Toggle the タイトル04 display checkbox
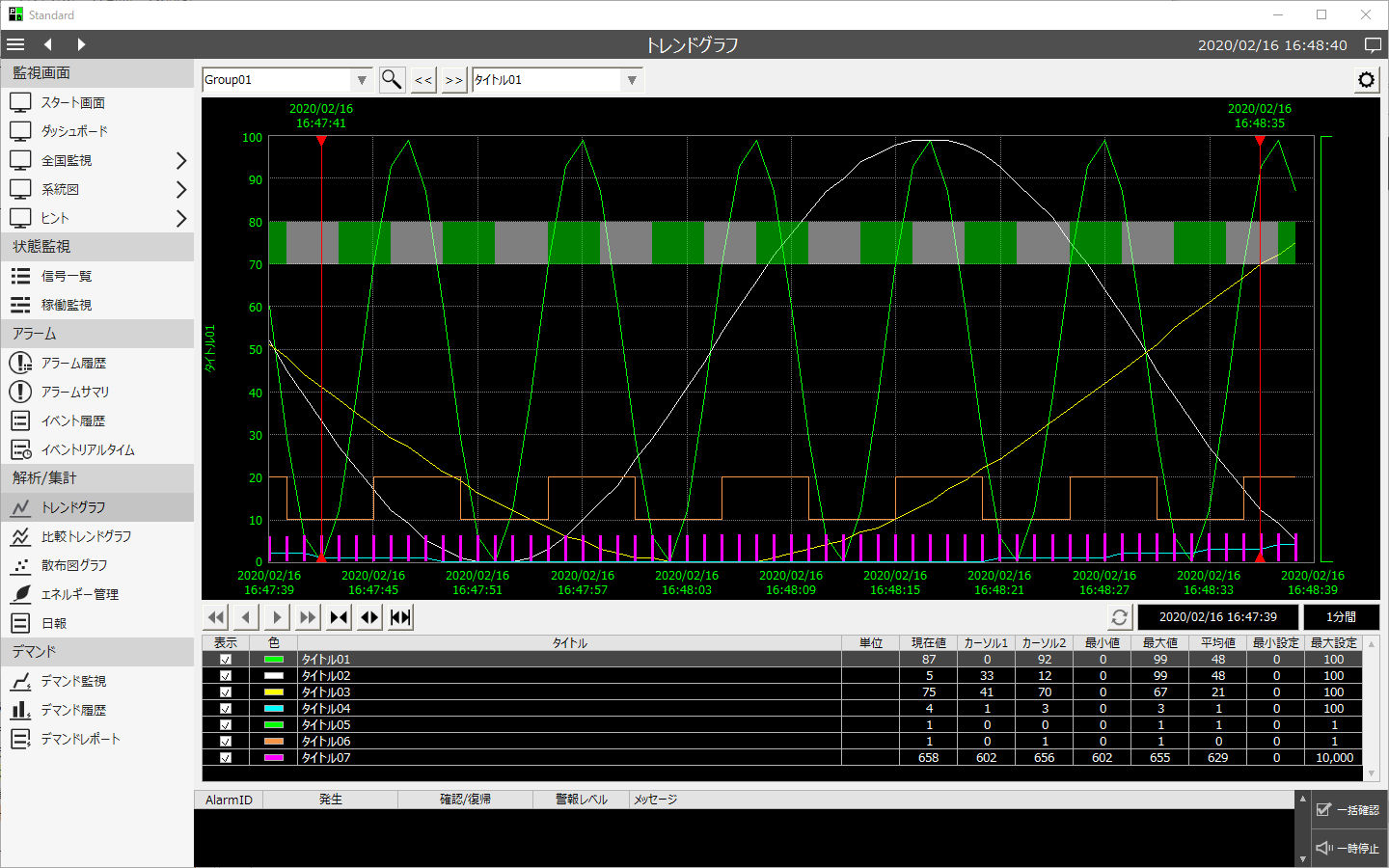The image size is (1389, 868). click(x=226, y=709)
